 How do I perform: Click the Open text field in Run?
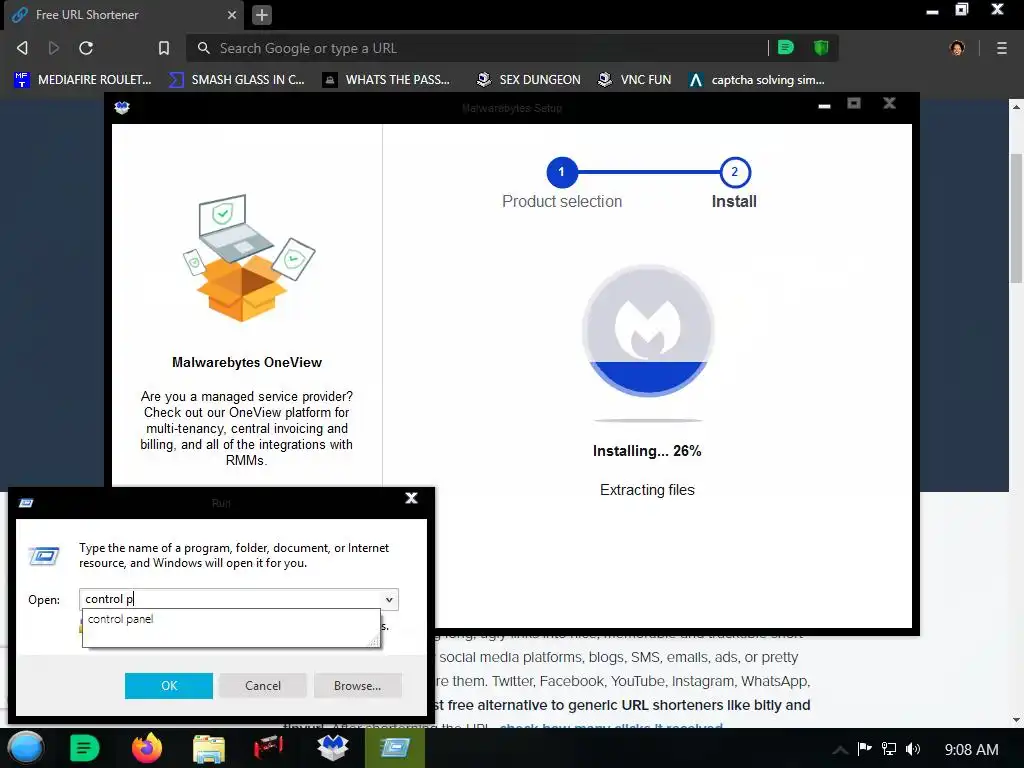[x=232, y=599]
